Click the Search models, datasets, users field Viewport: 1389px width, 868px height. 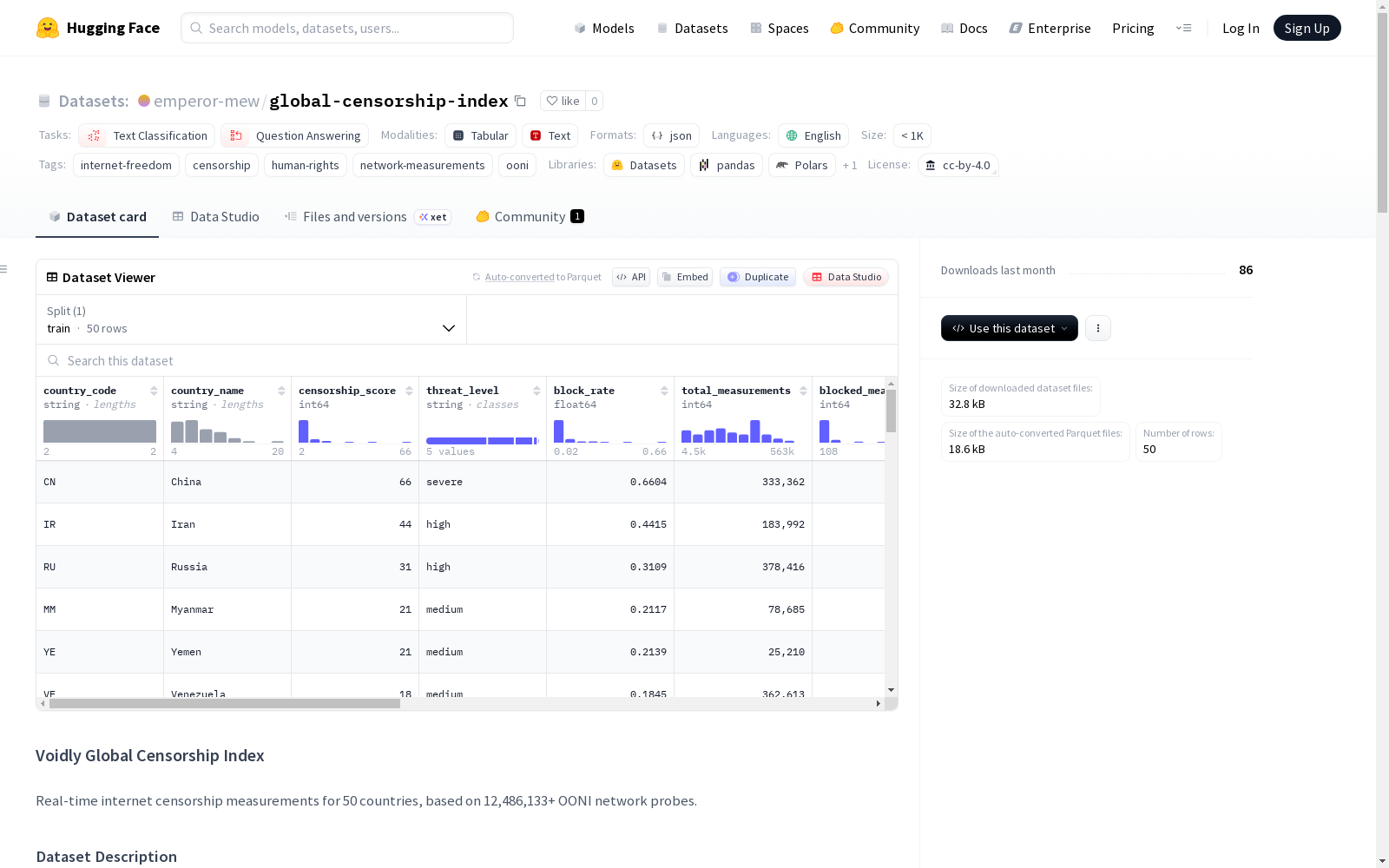click(347, 28)
